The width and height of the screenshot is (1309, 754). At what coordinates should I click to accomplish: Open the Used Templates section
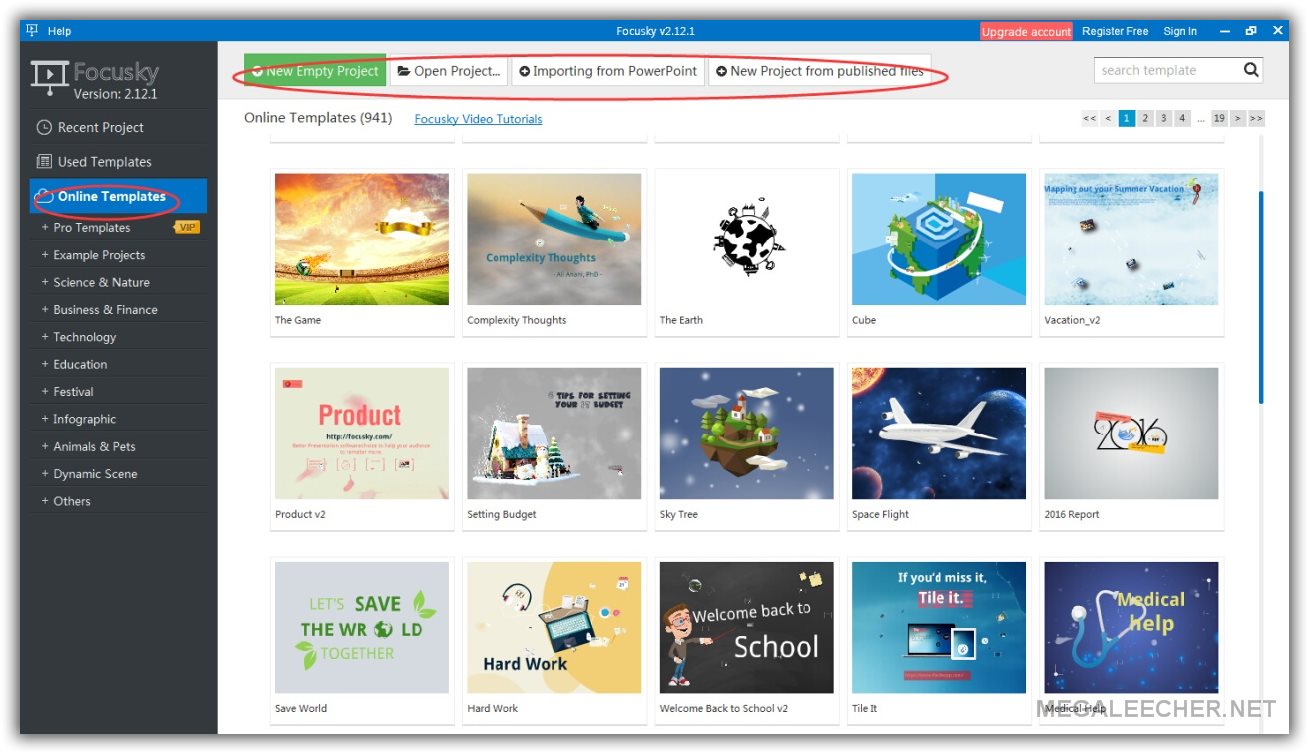118,161
